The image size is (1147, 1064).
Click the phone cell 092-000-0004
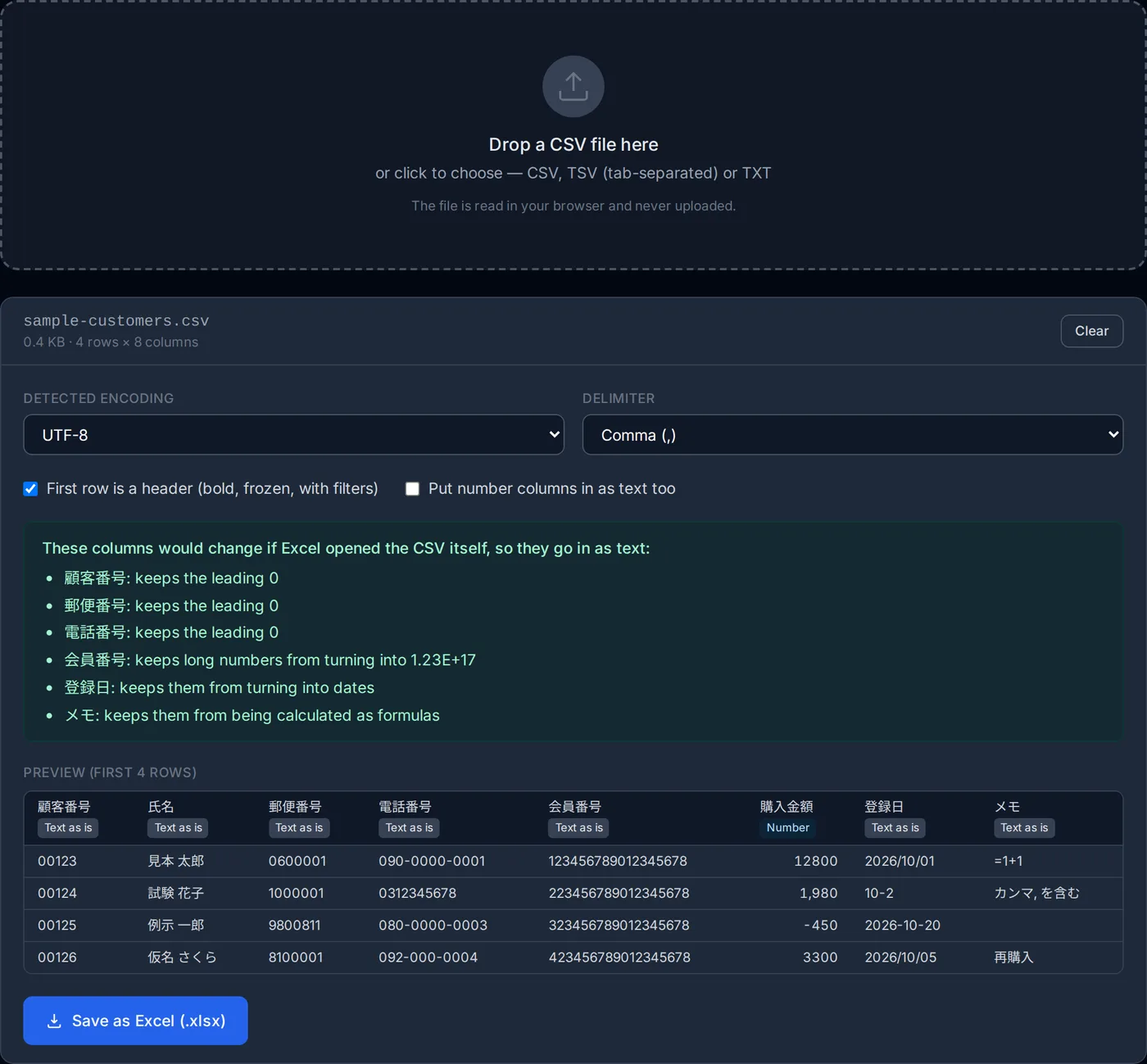428,958
